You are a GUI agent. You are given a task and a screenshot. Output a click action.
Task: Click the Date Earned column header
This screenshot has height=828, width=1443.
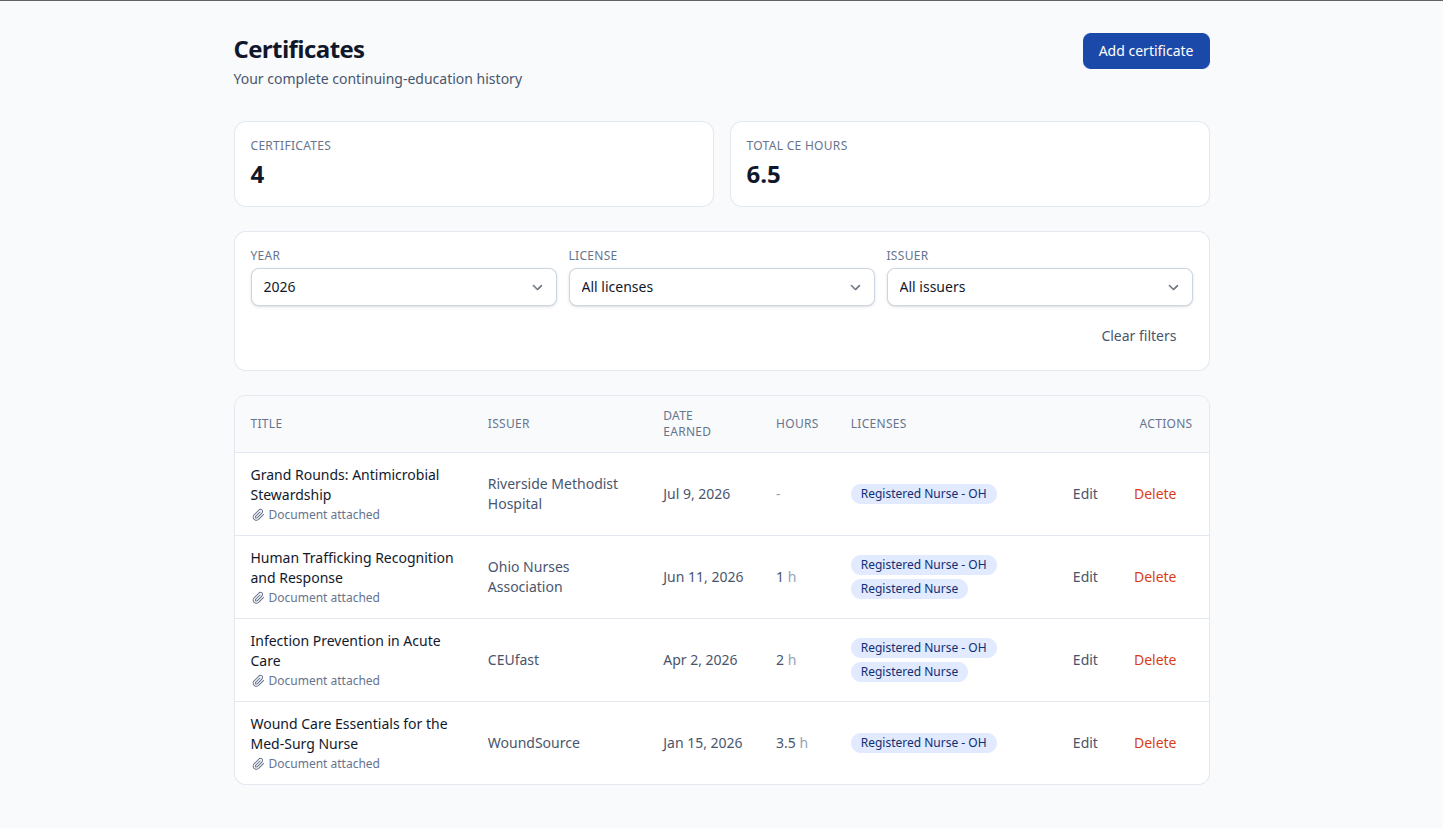coord(687,424)
